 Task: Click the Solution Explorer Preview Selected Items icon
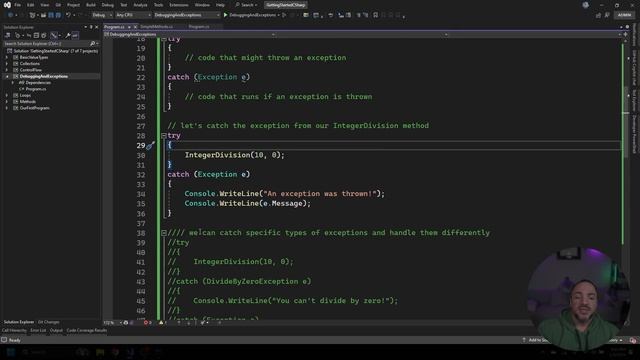coord(75,36)
